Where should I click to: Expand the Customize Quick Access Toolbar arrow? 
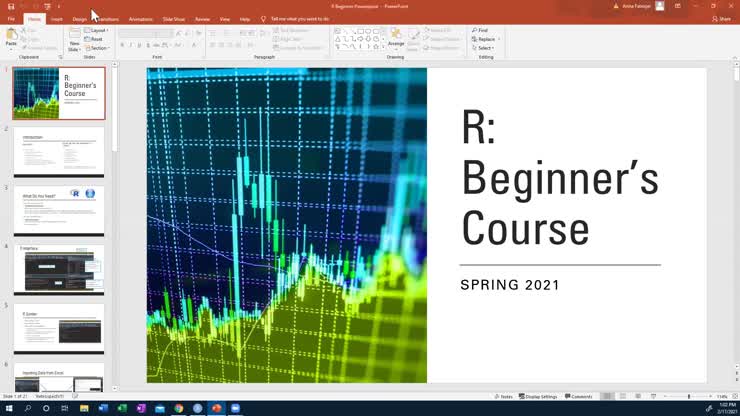tap(59, 7)
